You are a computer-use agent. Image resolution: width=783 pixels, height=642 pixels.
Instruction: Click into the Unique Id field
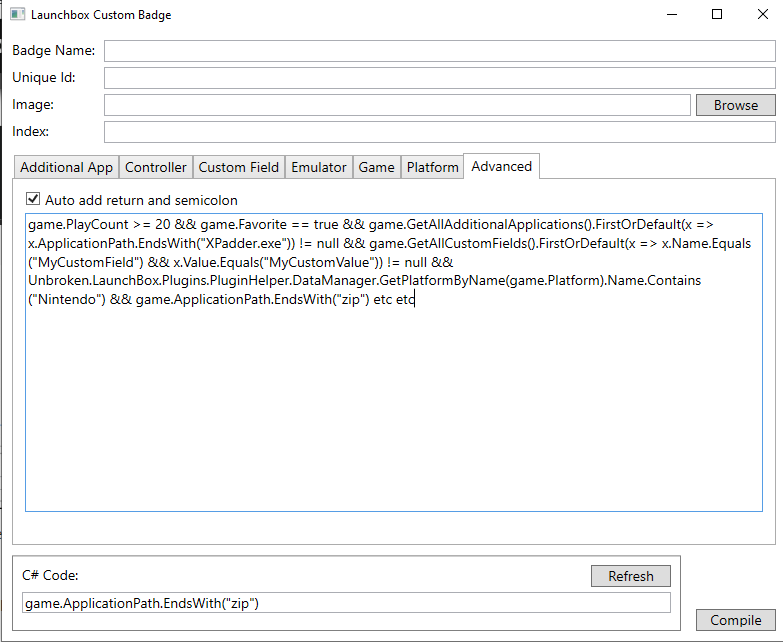[439, 78]
